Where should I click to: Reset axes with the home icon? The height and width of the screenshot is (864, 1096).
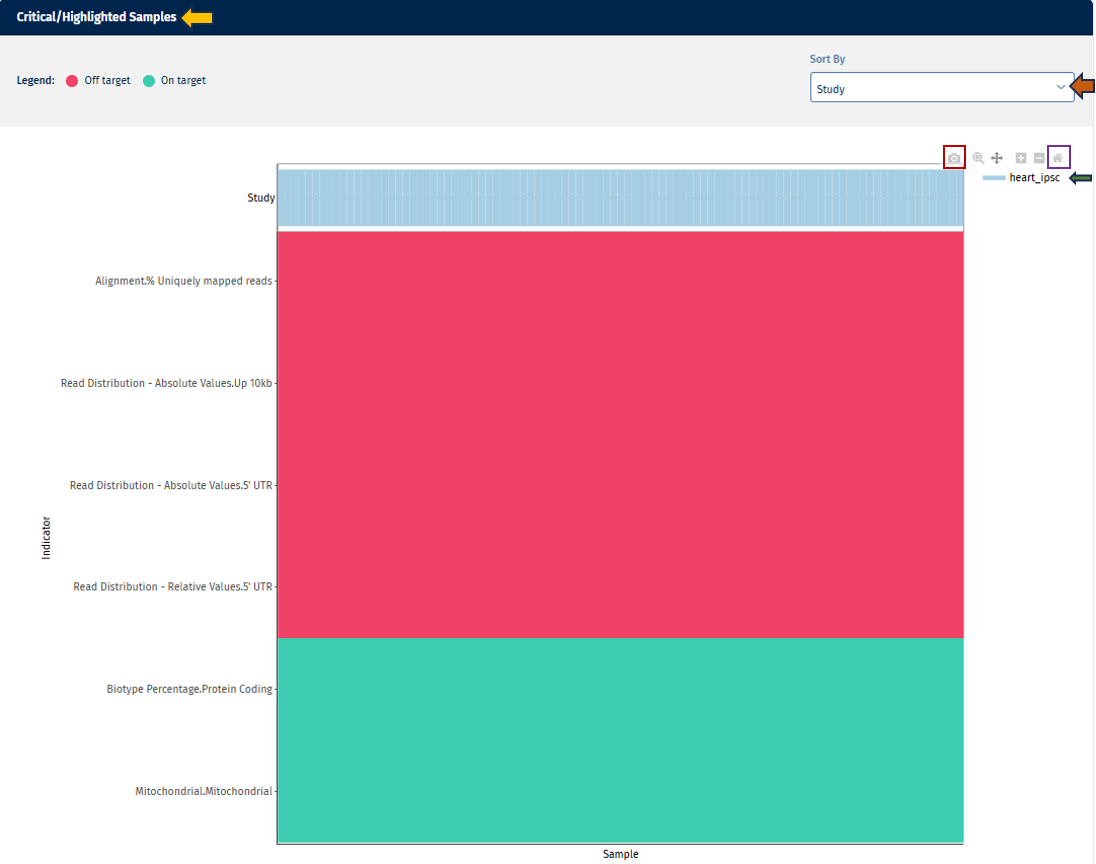(1058, 157)
